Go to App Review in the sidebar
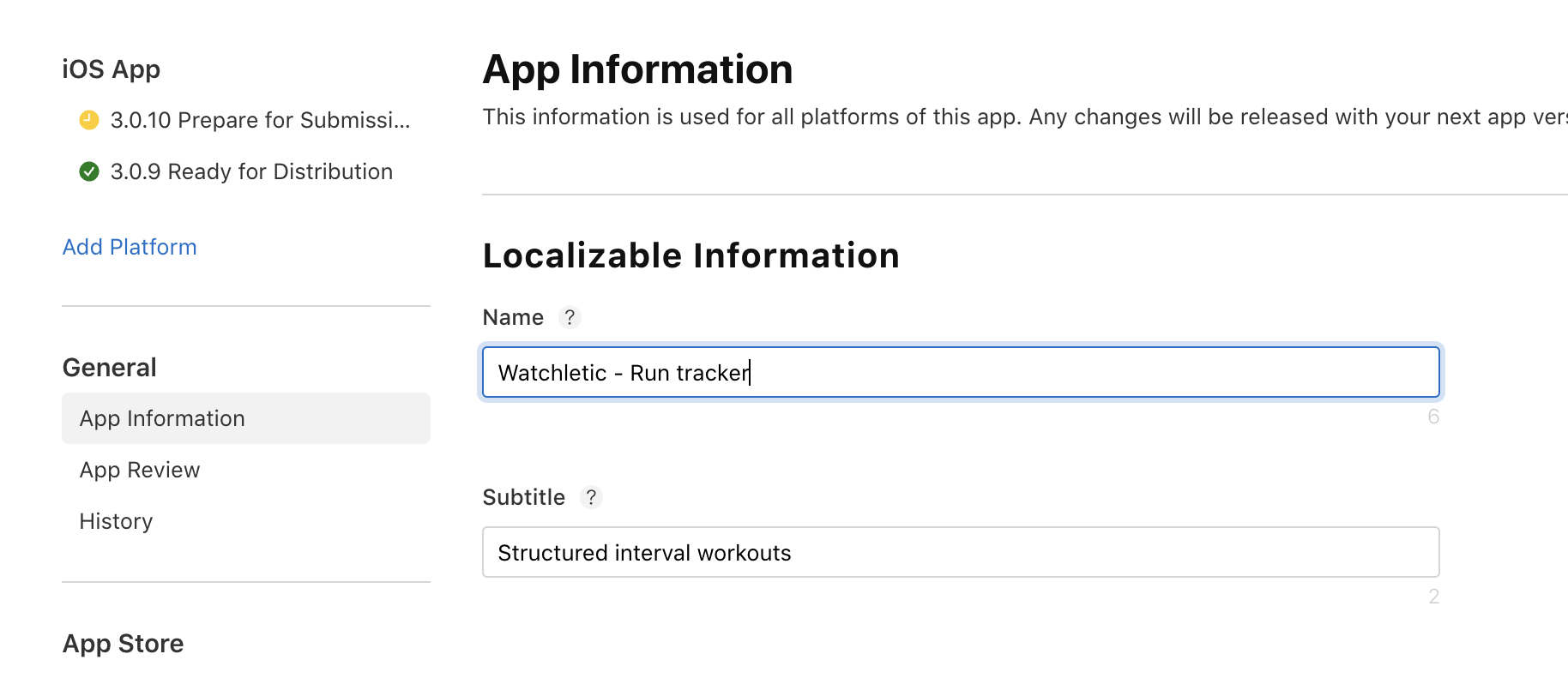This screenshot has height=684, width=1568. point(140,470)
